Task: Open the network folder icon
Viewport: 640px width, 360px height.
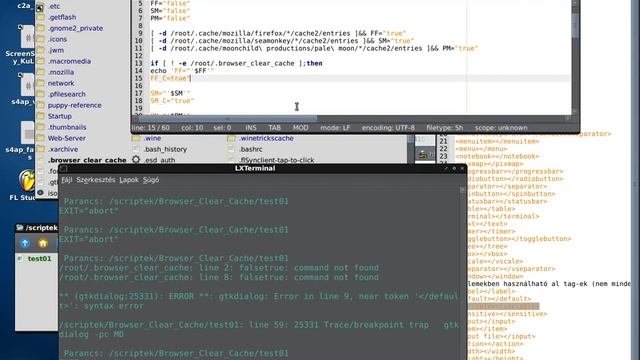Action: (x=40, y=84)
